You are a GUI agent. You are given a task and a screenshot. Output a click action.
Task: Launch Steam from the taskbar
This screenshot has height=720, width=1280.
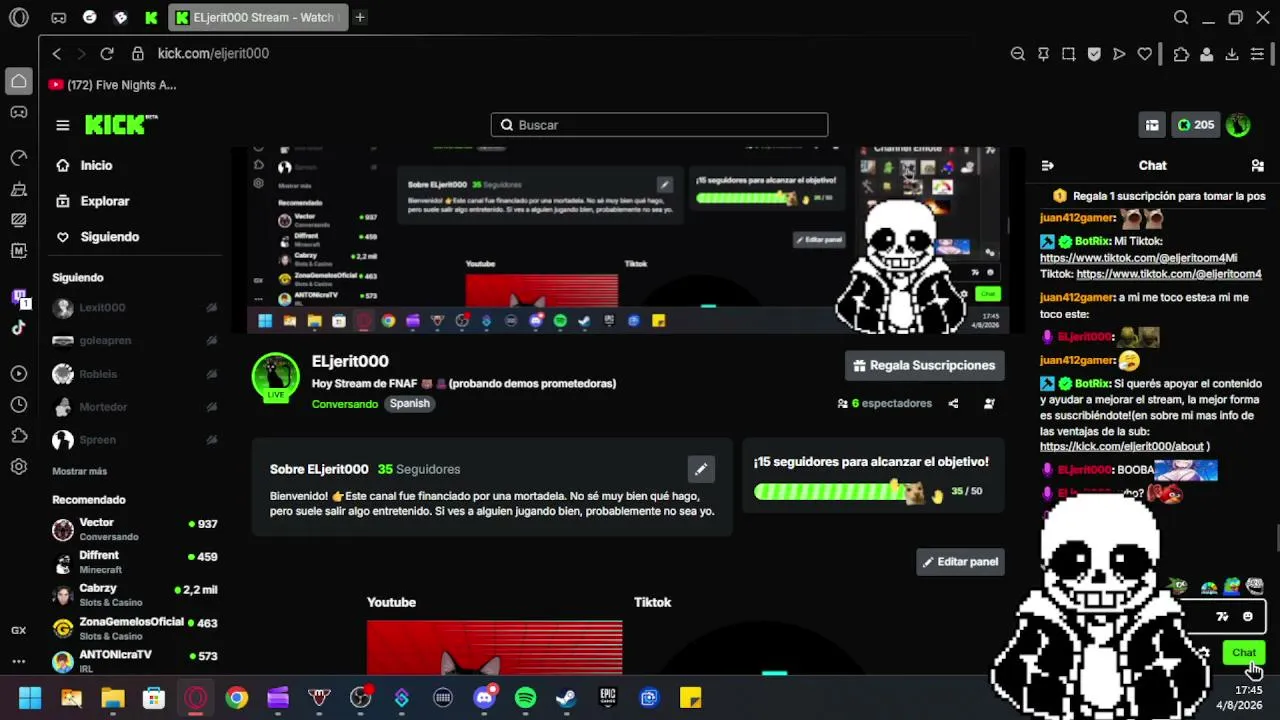coord(566,698)
